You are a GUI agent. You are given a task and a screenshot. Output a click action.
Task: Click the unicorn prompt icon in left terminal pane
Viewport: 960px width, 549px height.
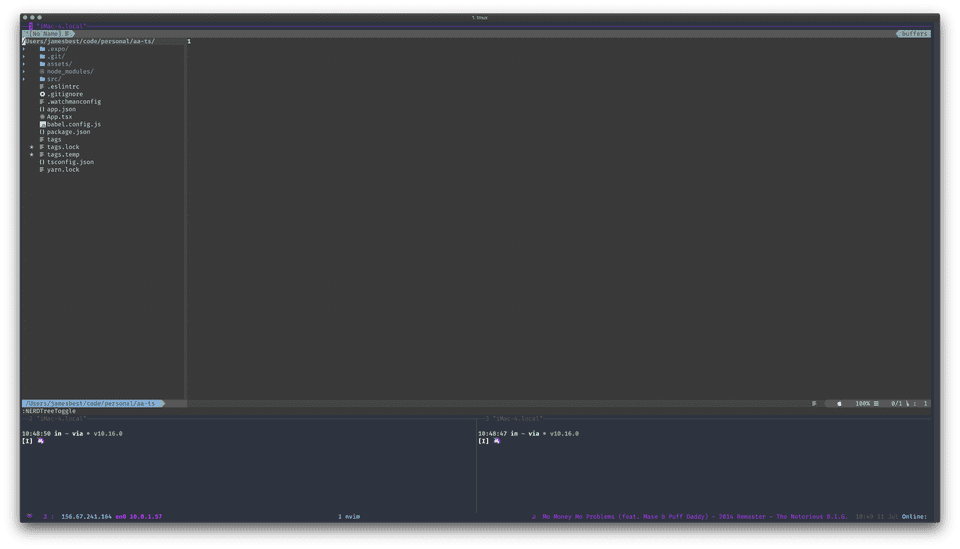[41, 441]
